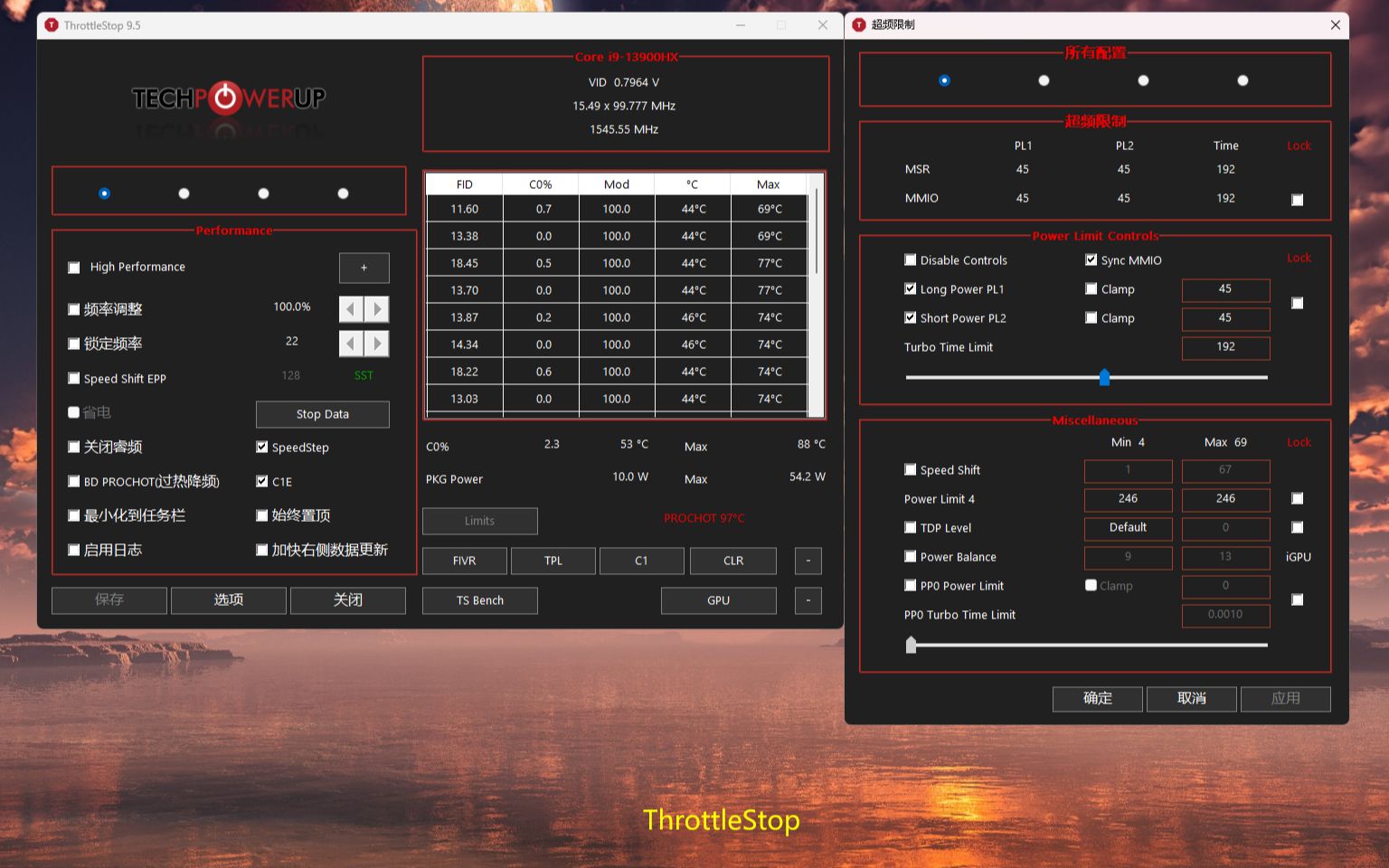Enable 加快右侧数据更新 checkbox
Image resolution: width=1389 pixels, height=868 pixels.
tap(262, 550)
